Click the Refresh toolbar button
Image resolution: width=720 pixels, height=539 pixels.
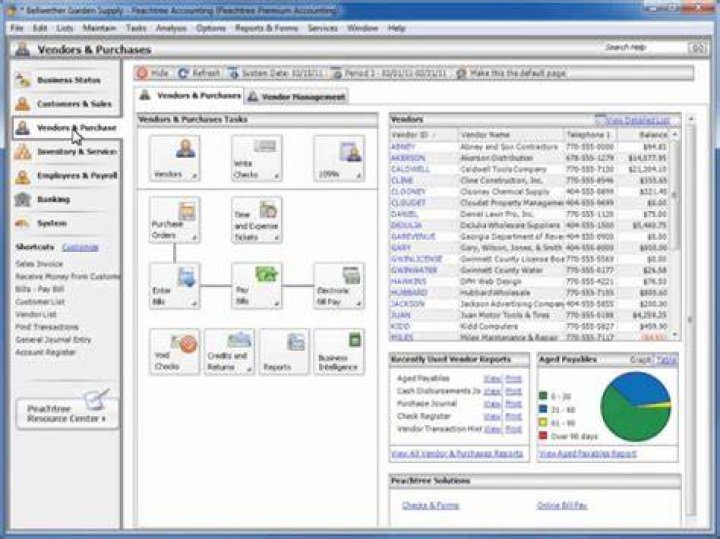point(199,73)
